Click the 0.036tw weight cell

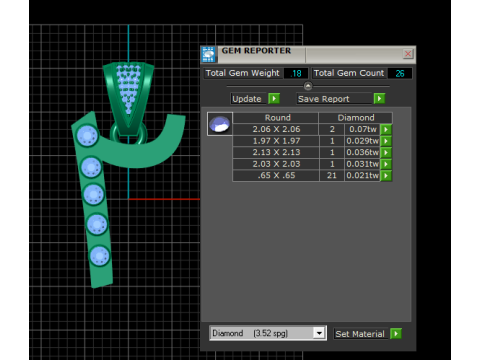362,152
